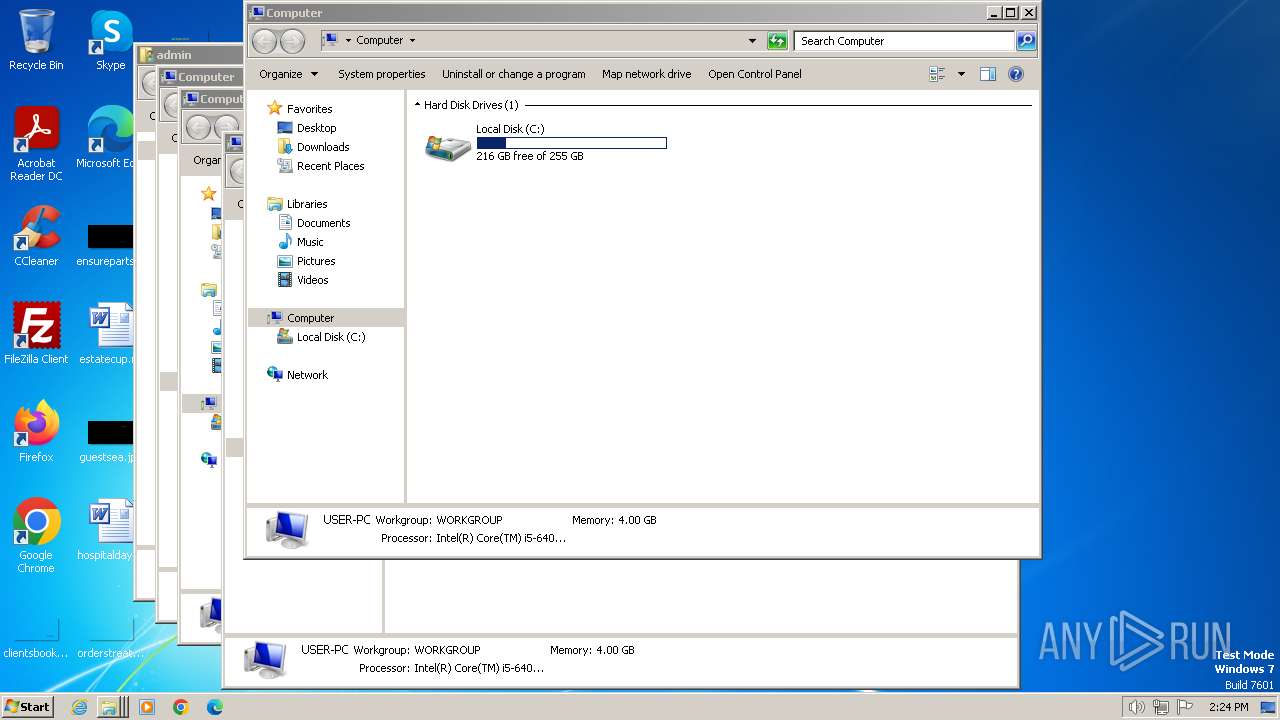Click the Back arrow in the front Computer window
1280x720 pixels.
click(x=264, y=41)
